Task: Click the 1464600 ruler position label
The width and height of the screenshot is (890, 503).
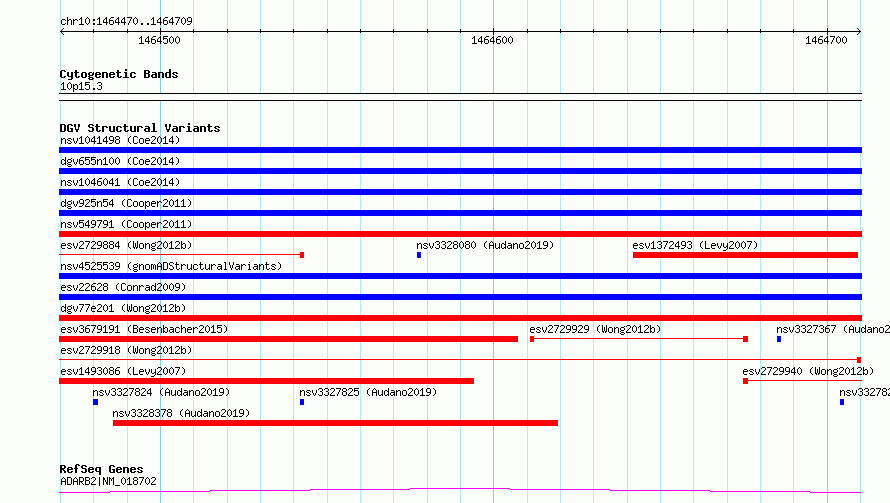Action: (492, 40)
